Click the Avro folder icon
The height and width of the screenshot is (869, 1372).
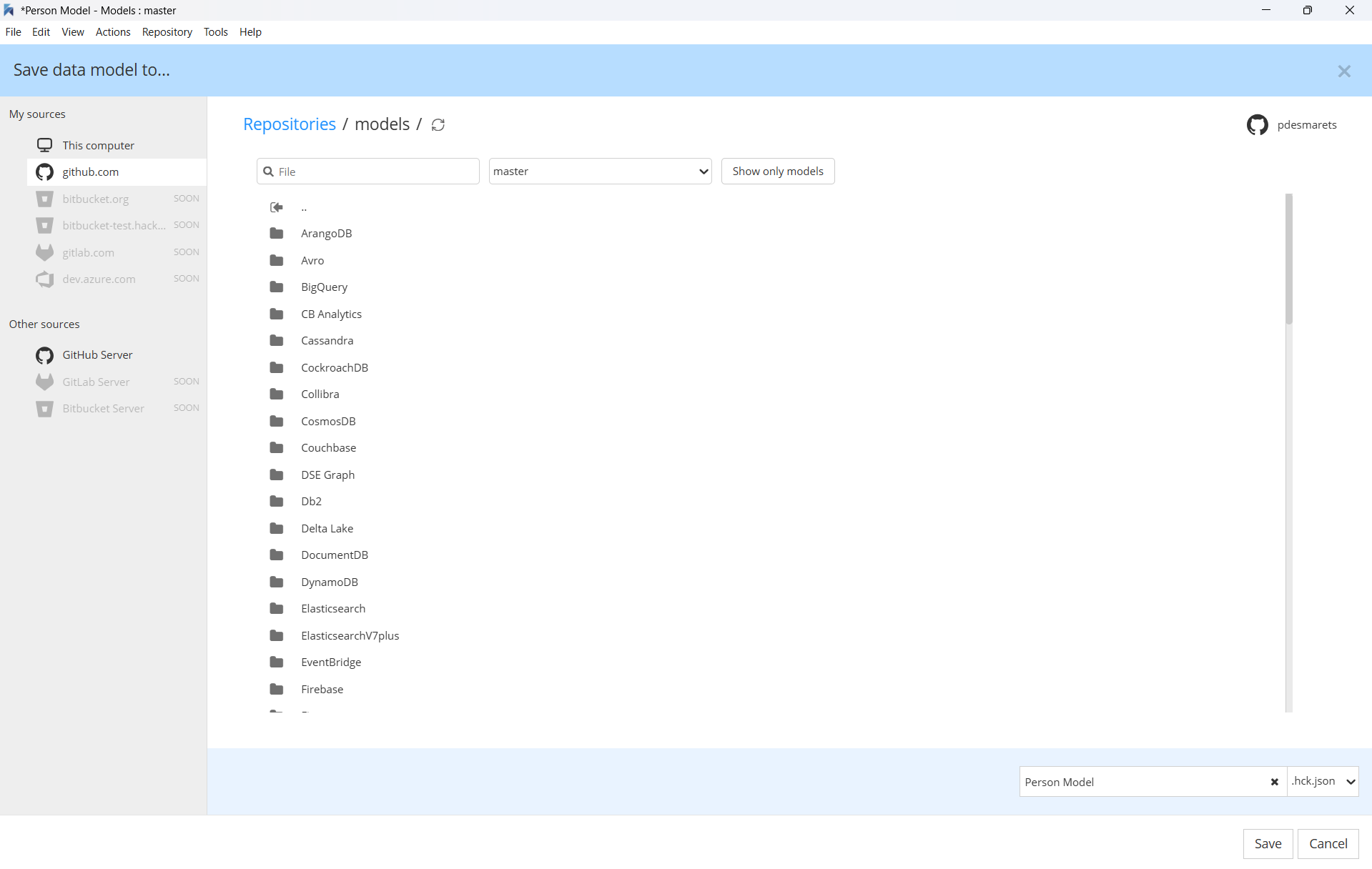click(x=277, y=260)
